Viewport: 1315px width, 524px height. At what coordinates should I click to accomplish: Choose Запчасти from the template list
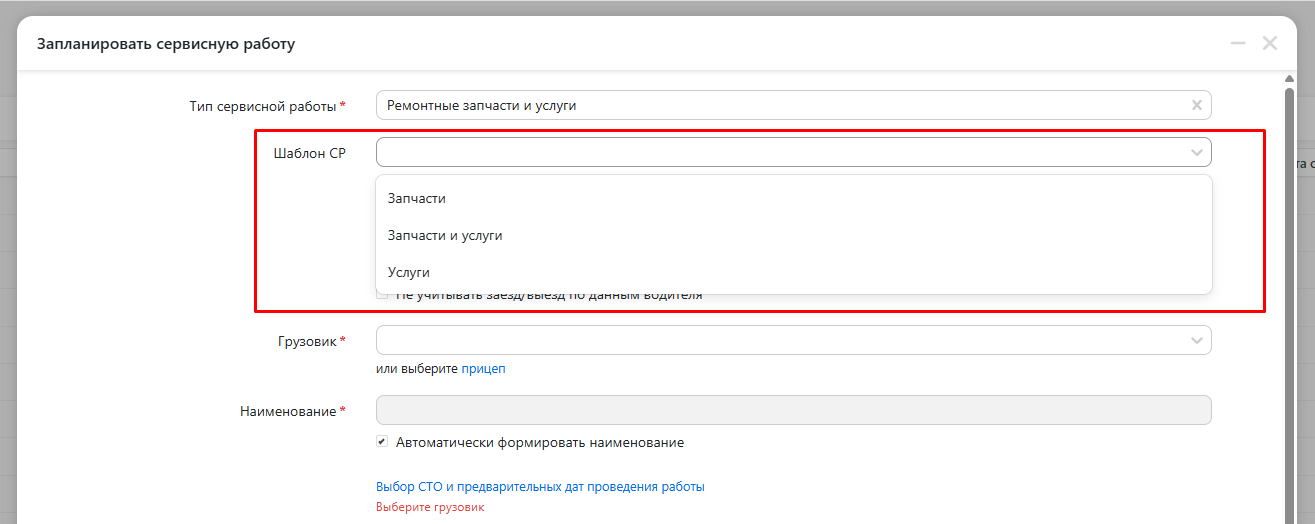[794, 198]
